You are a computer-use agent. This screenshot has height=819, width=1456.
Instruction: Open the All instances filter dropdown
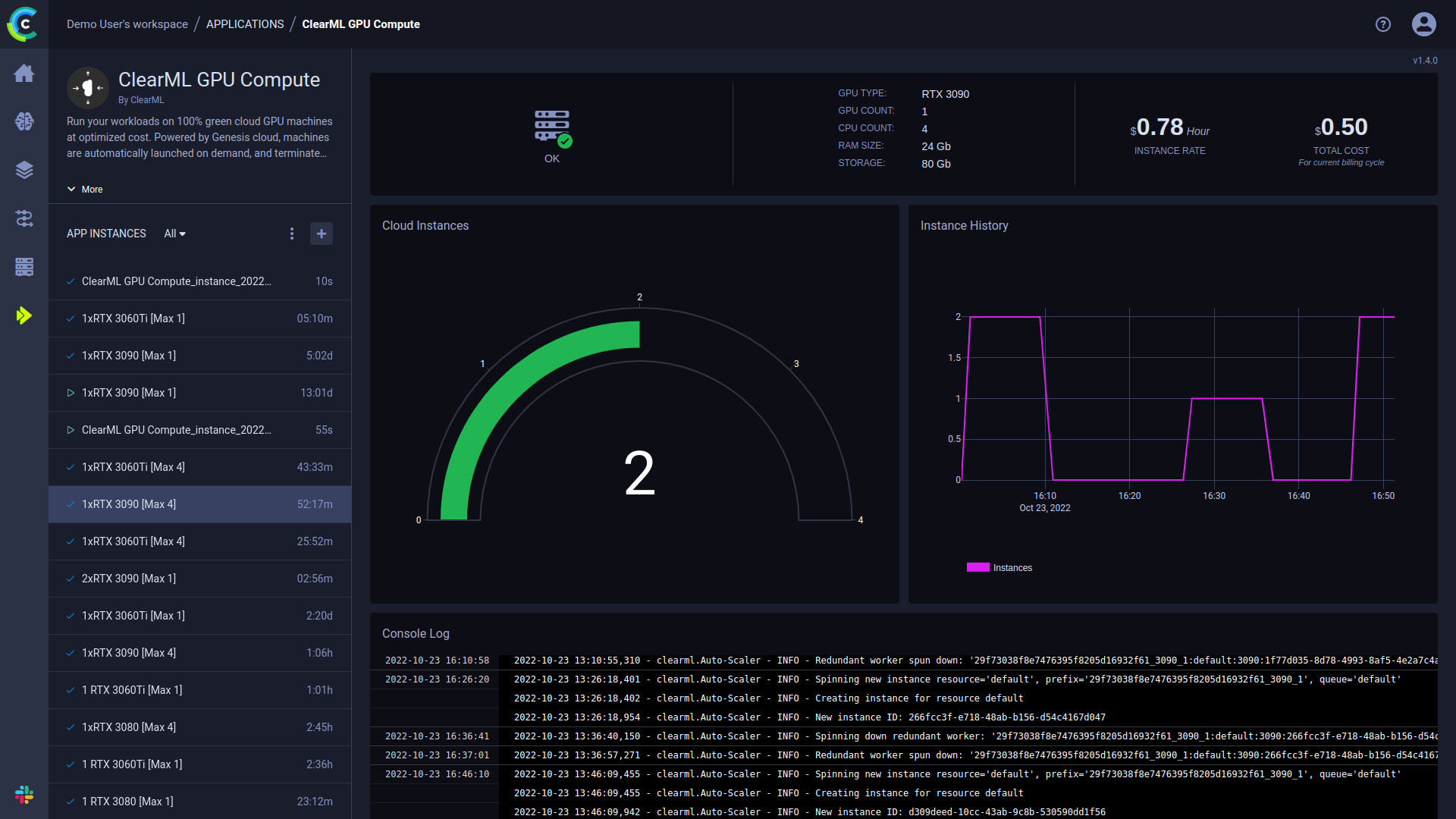(174, 234)
